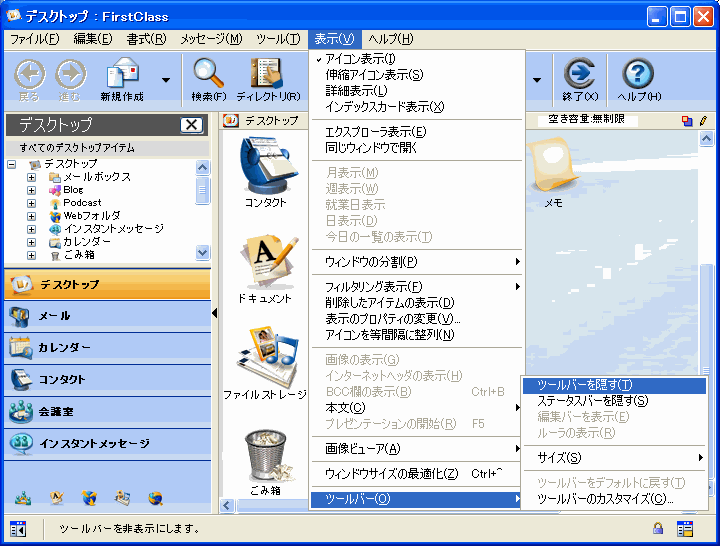Choose ステータスバーを隠す in submenu
This screenshot has width=720, height=546.
point(592,401)
